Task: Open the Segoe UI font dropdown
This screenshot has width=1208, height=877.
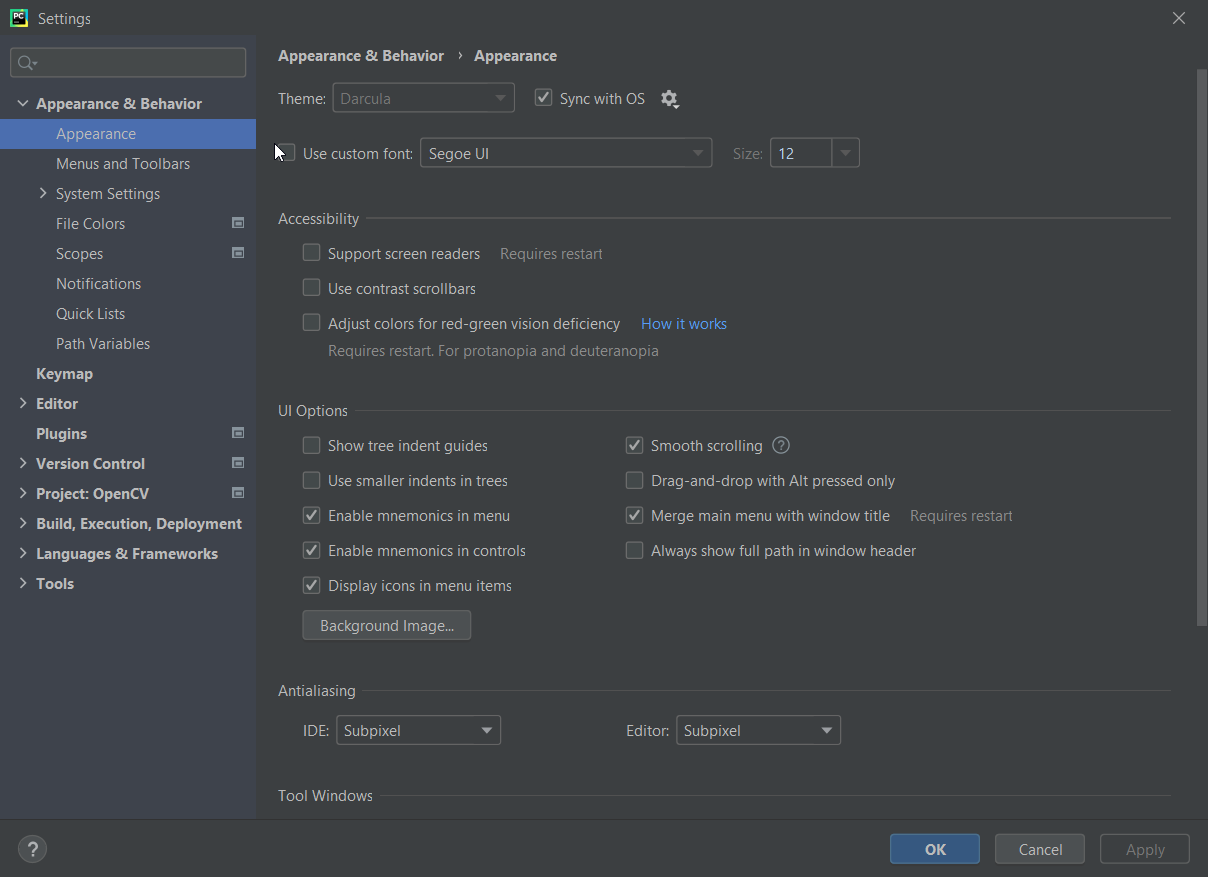Action: point(566,153)
